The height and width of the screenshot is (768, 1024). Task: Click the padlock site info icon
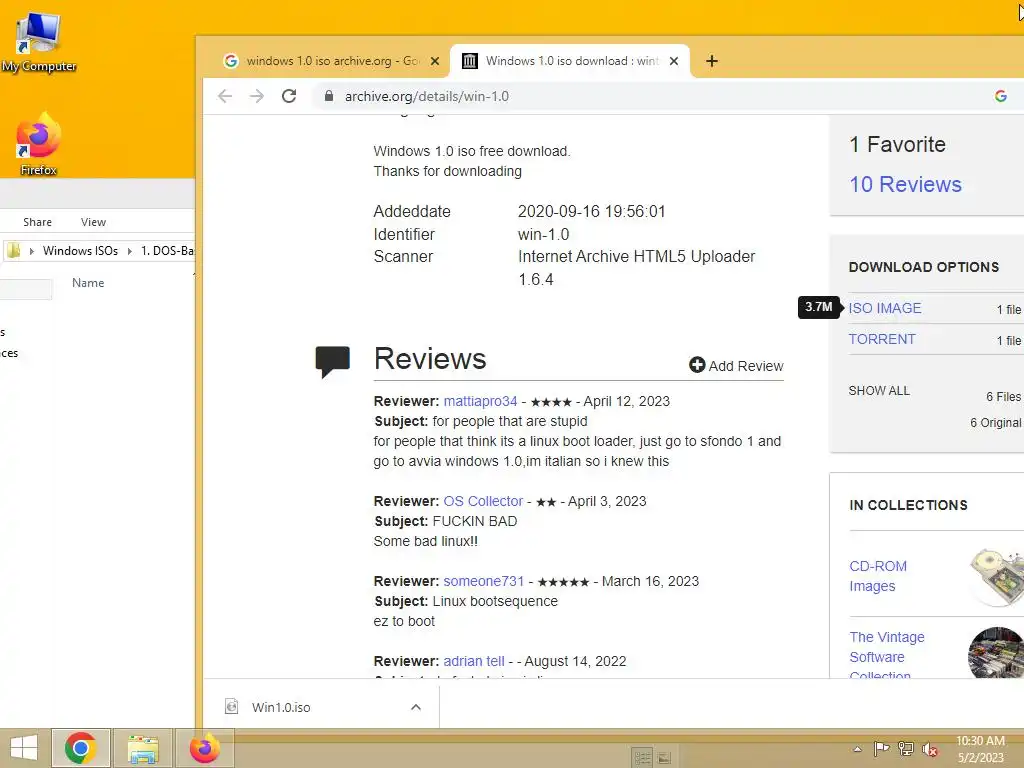pos(329,96)
